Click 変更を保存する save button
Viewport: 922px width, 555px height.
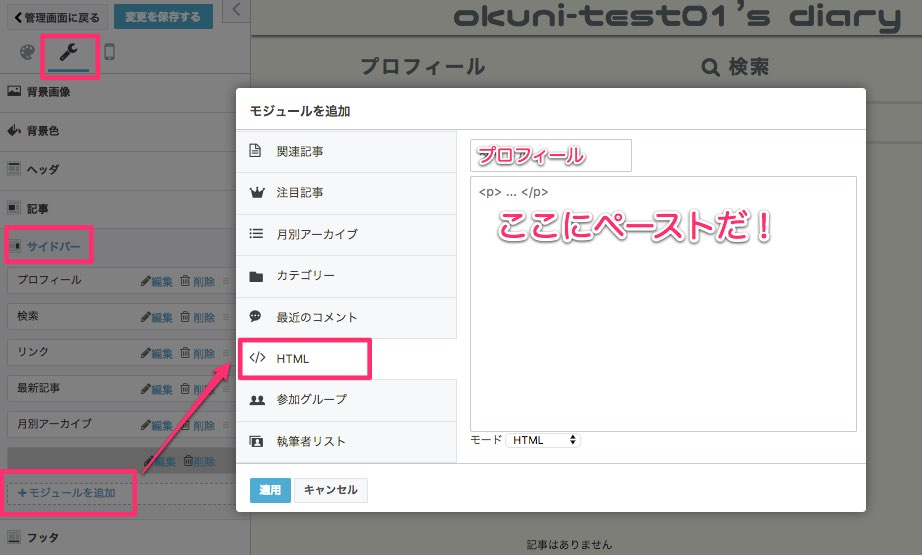(163, 17)
